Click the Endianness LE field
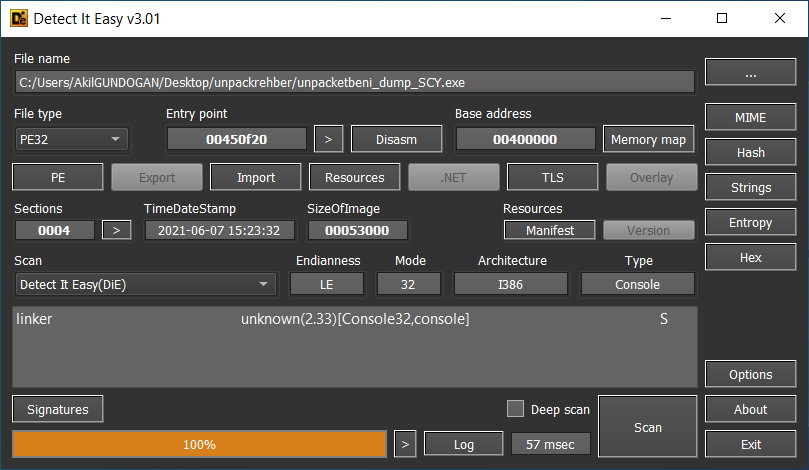Viewport: 809px width, 470px height. (x=327, y=284)
